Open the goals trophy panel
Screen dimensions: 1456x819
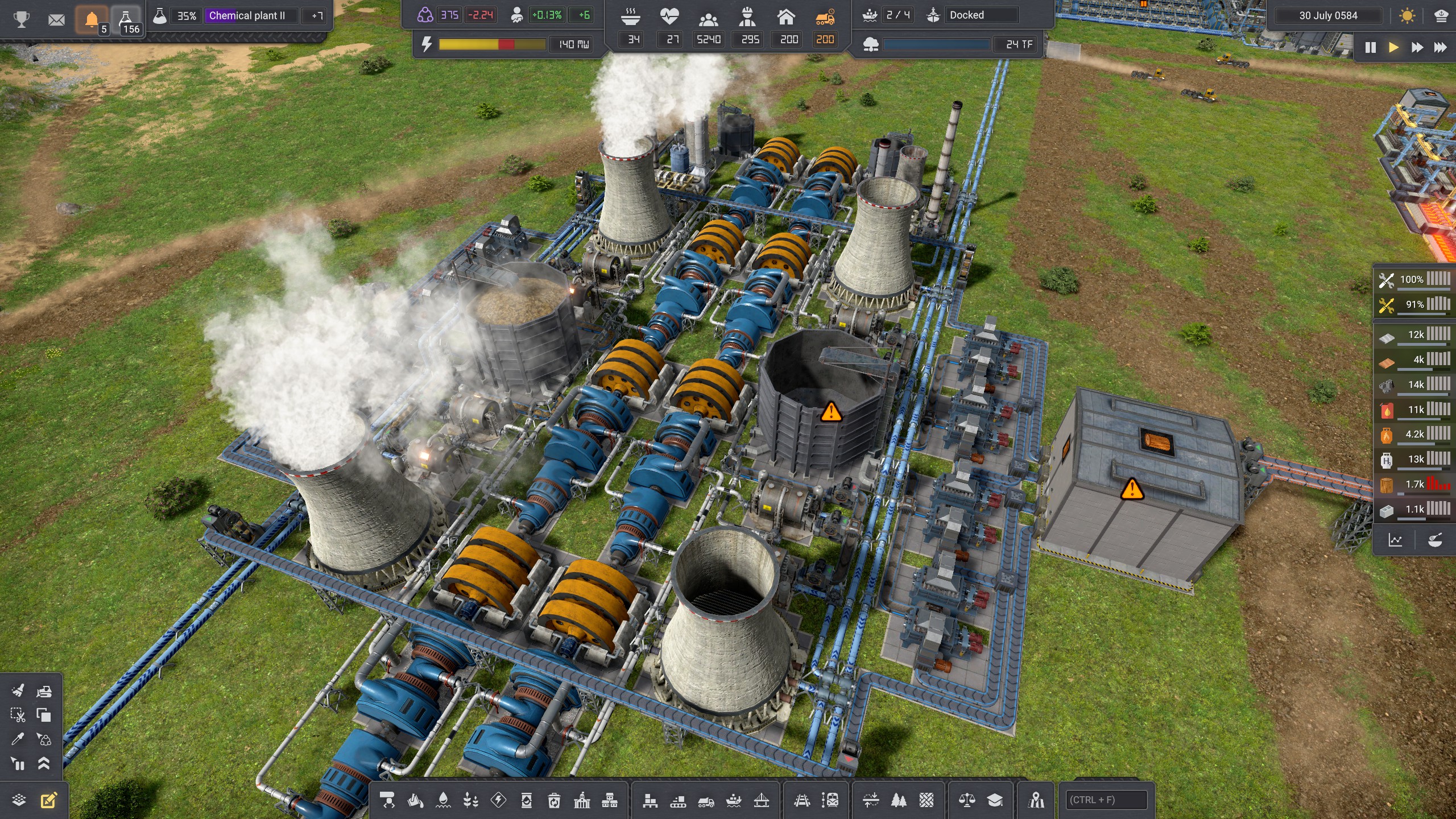coord(22,19)
